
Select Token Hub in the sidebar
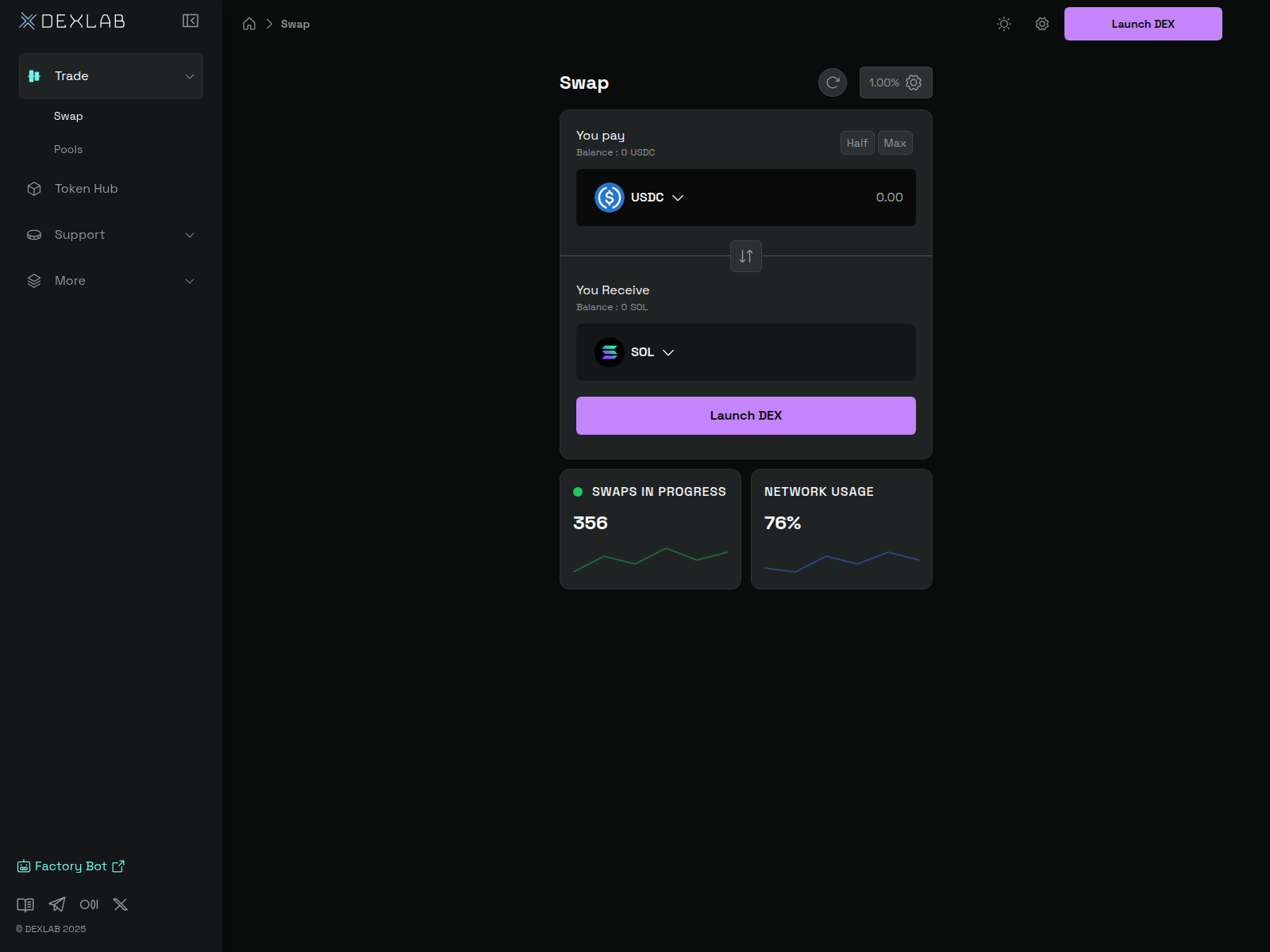coord(85,188)
